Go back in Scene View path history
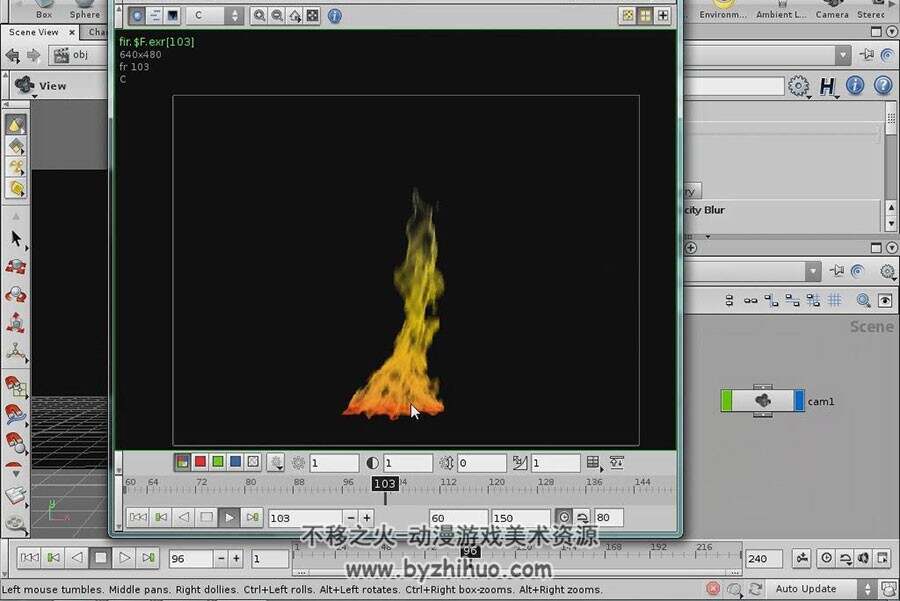This screenshot has height=601, width=900. click(x=13, y=56)
